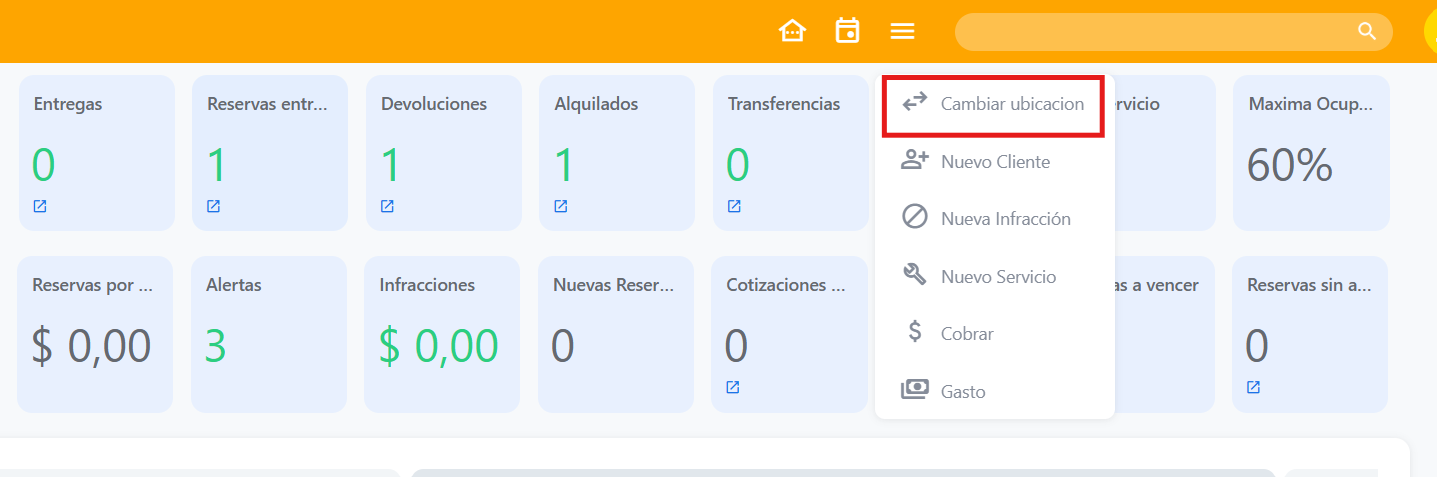Click the search magnifier icon
This screenshot has width=1437, height=477.
click(1367, 32)
